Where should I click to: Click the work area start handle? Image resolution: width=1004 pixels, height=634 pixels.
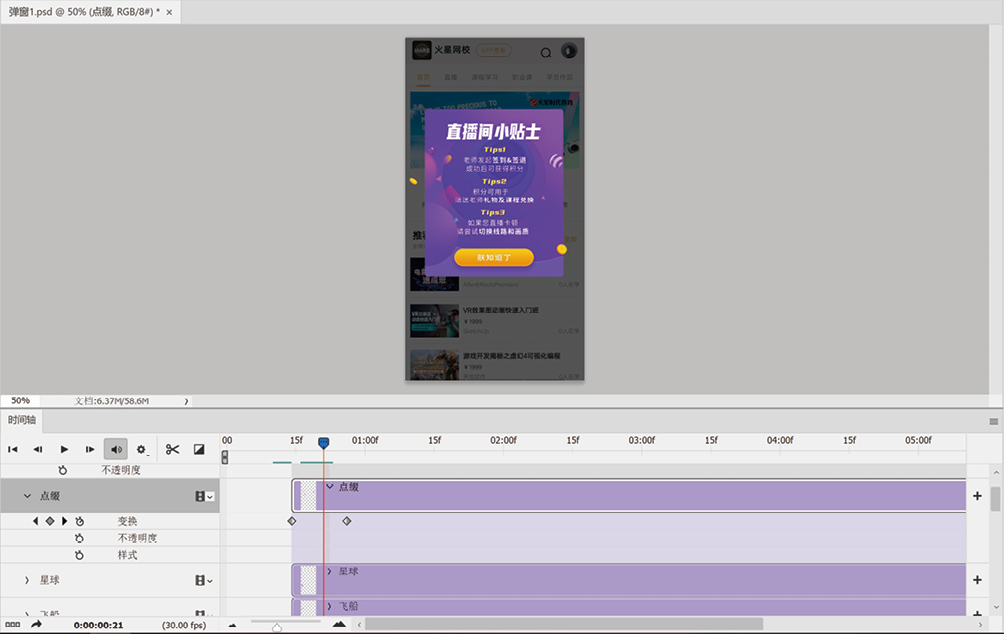click(x=225, y=457)
